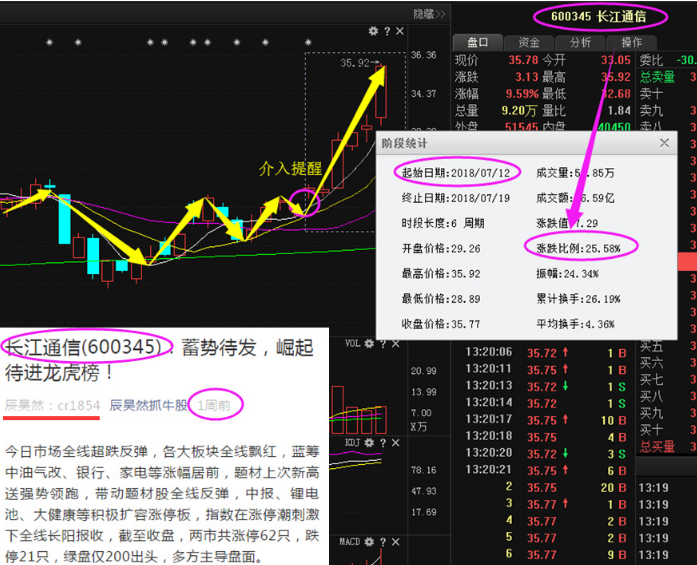This screenshot has width=697, height=565.
Task: Select 收盘价格:35.77 in dialog
Action: 441,324
